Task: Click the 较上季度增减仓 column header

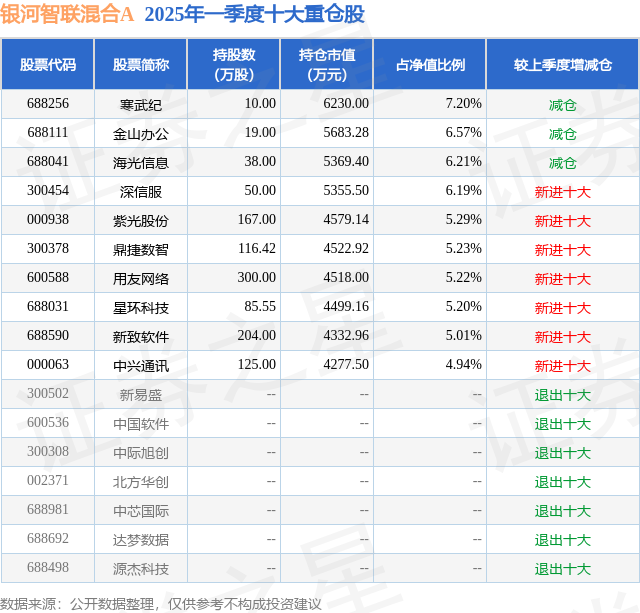Action: [x=563, y=64]
